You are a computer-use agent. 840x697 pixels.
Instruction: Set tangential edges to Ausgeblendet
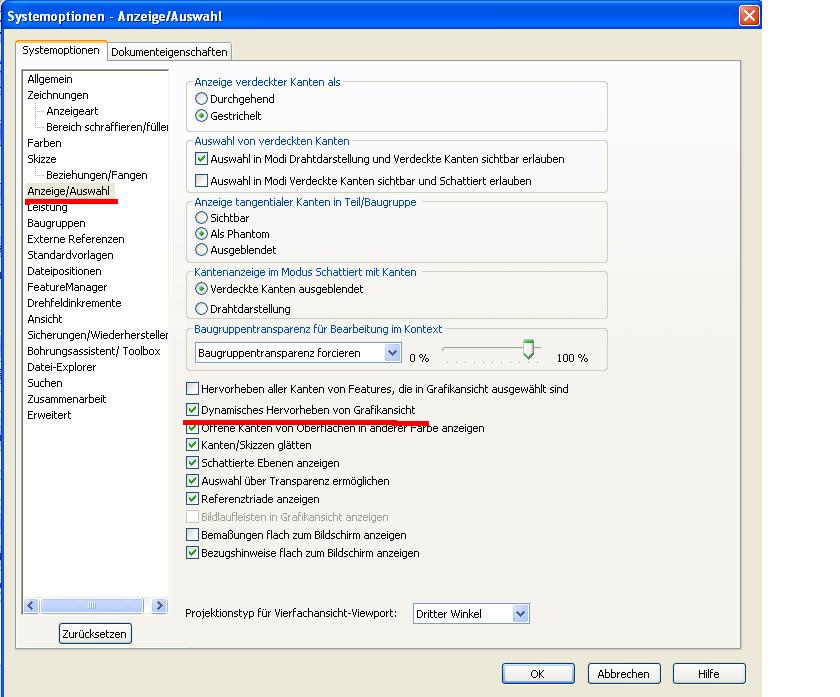click(201, 250)
